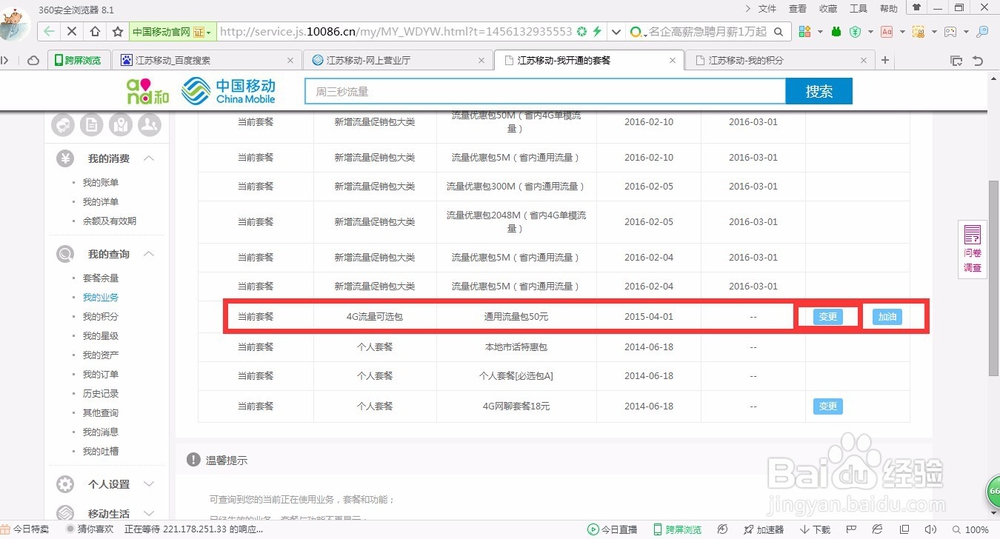Open 今日特卖 in the status bar
Screen dimensions: 1000x539
[x=26, y=529]
